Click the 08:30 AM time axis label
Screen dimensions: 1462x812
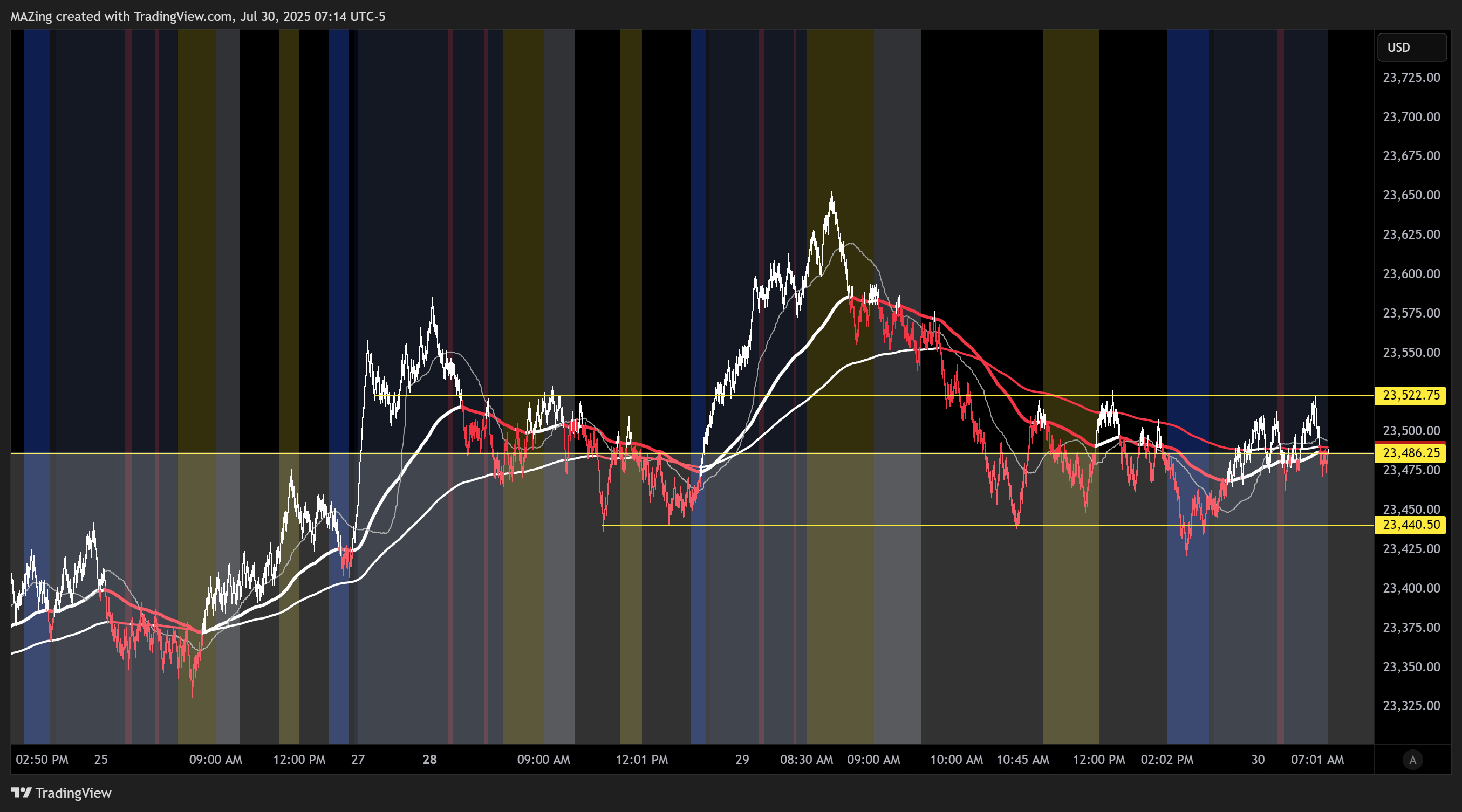[807, 760]
